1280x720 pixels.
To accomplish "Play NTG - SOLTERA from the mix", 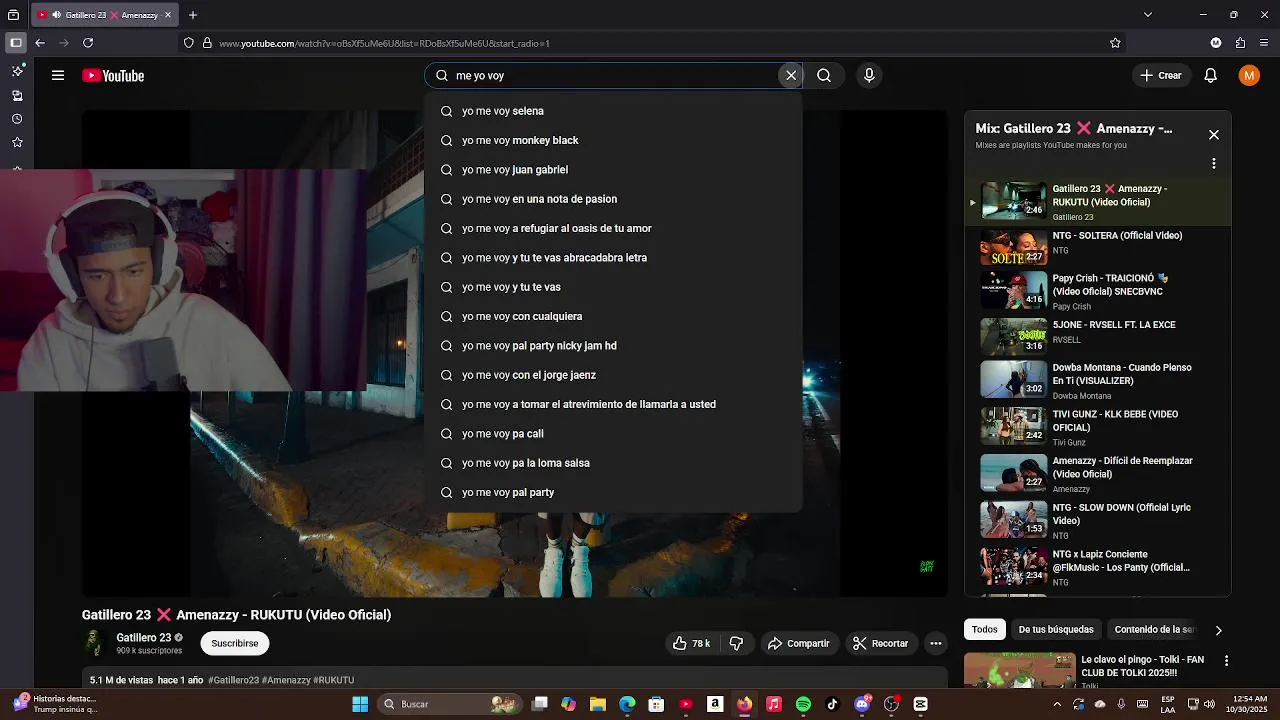I will point(1098,248).
